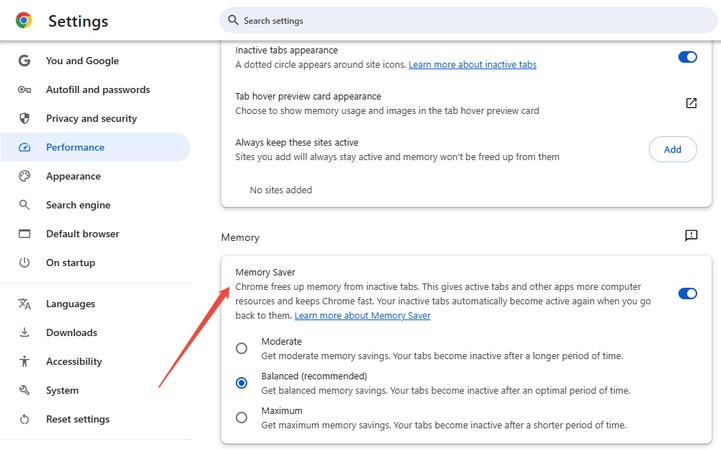Click the Search settings input field

point(468,20)
